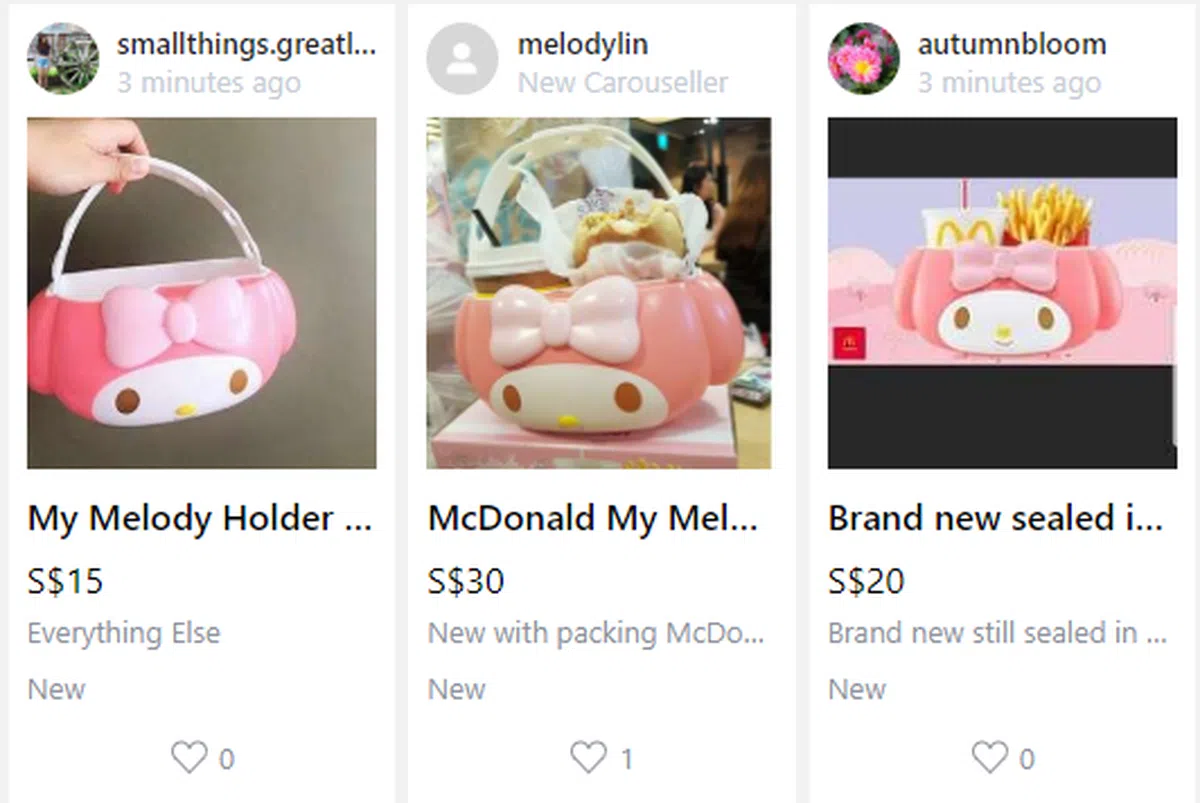
Task: Click the melodylin username
Action: tap(582, 44)
